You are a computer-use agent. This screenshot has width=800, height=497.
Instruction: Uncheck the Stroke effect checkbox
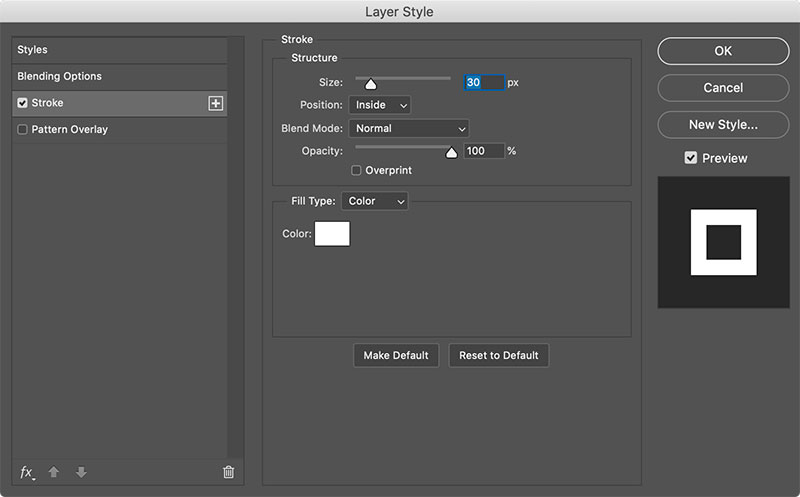(23, 103)
